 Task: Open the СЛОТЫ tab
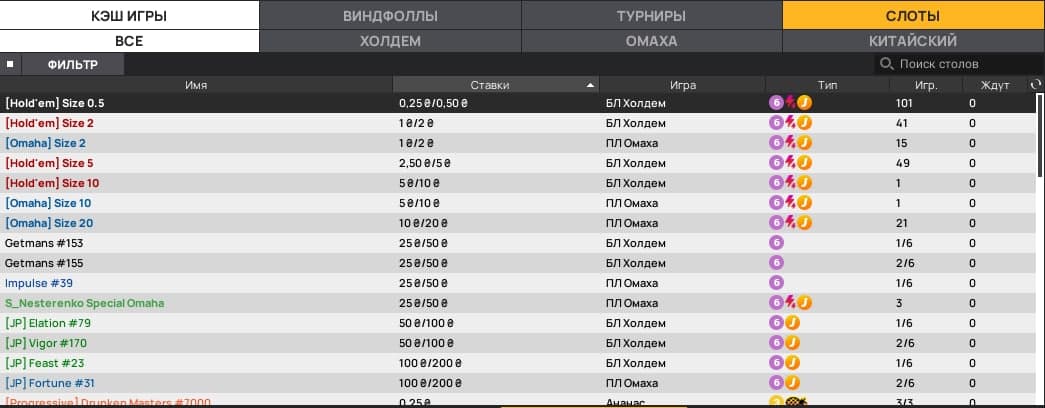[x=912, y=16]
